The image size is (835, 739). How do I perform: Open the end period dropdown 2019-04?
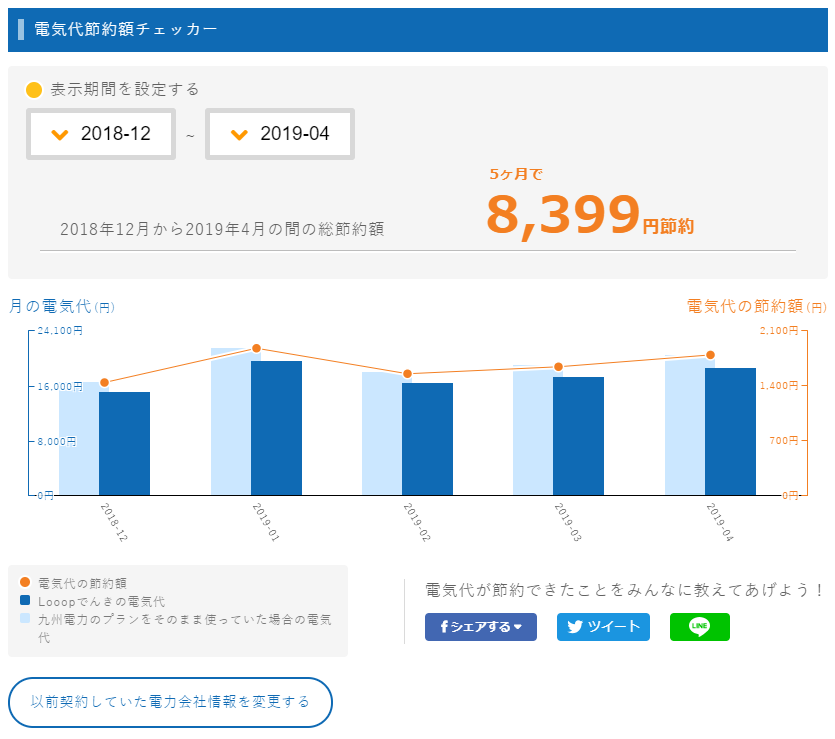[281, 134]
